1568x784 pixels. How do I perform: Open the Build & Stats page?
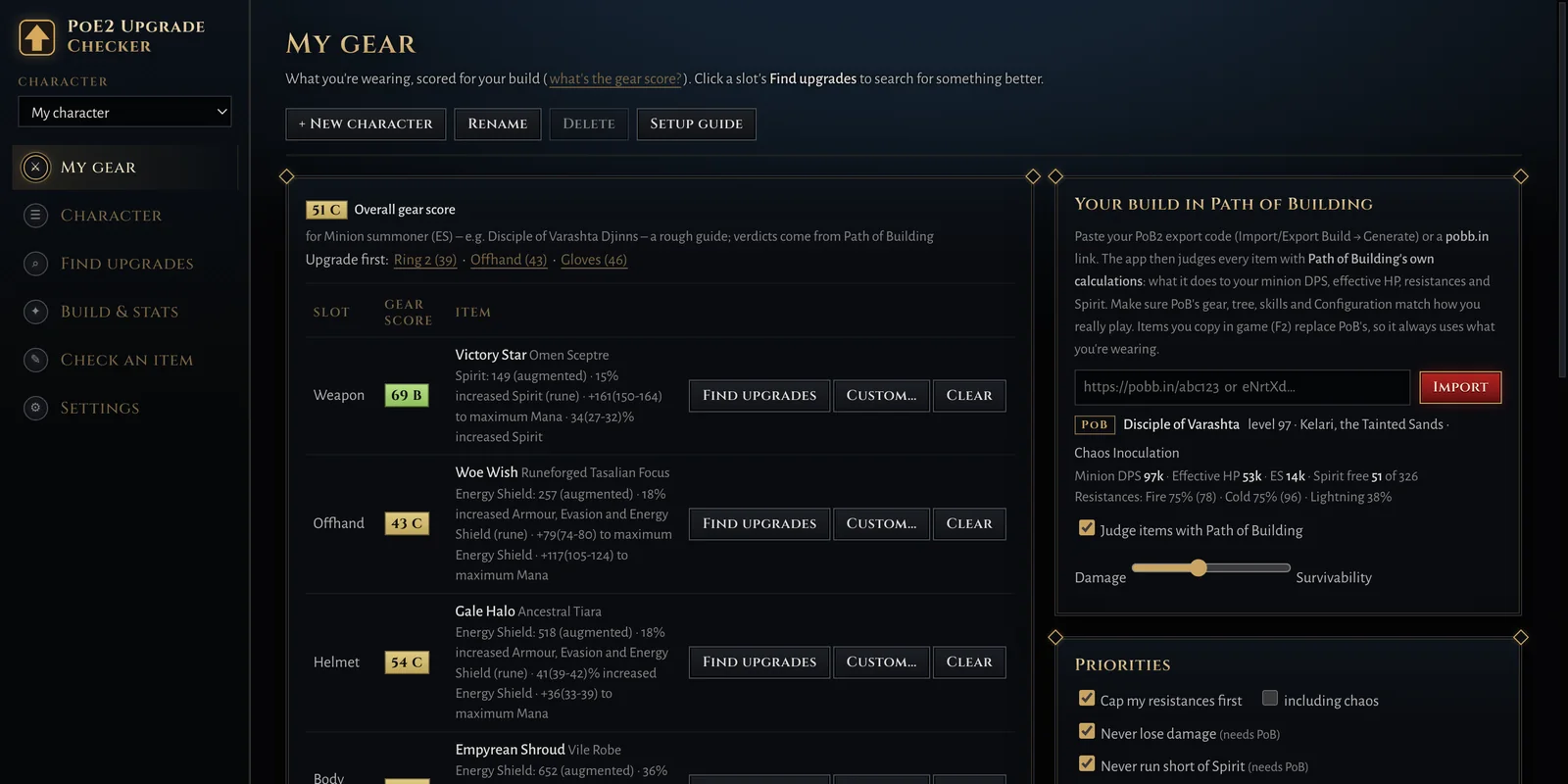(124, 312)
